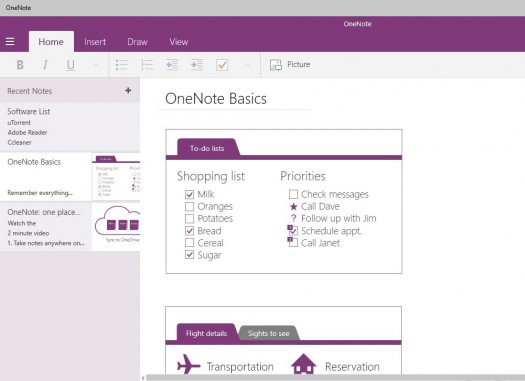Click the question mark tag beside Follow up

pyautogui.click(x=293, y=218)
